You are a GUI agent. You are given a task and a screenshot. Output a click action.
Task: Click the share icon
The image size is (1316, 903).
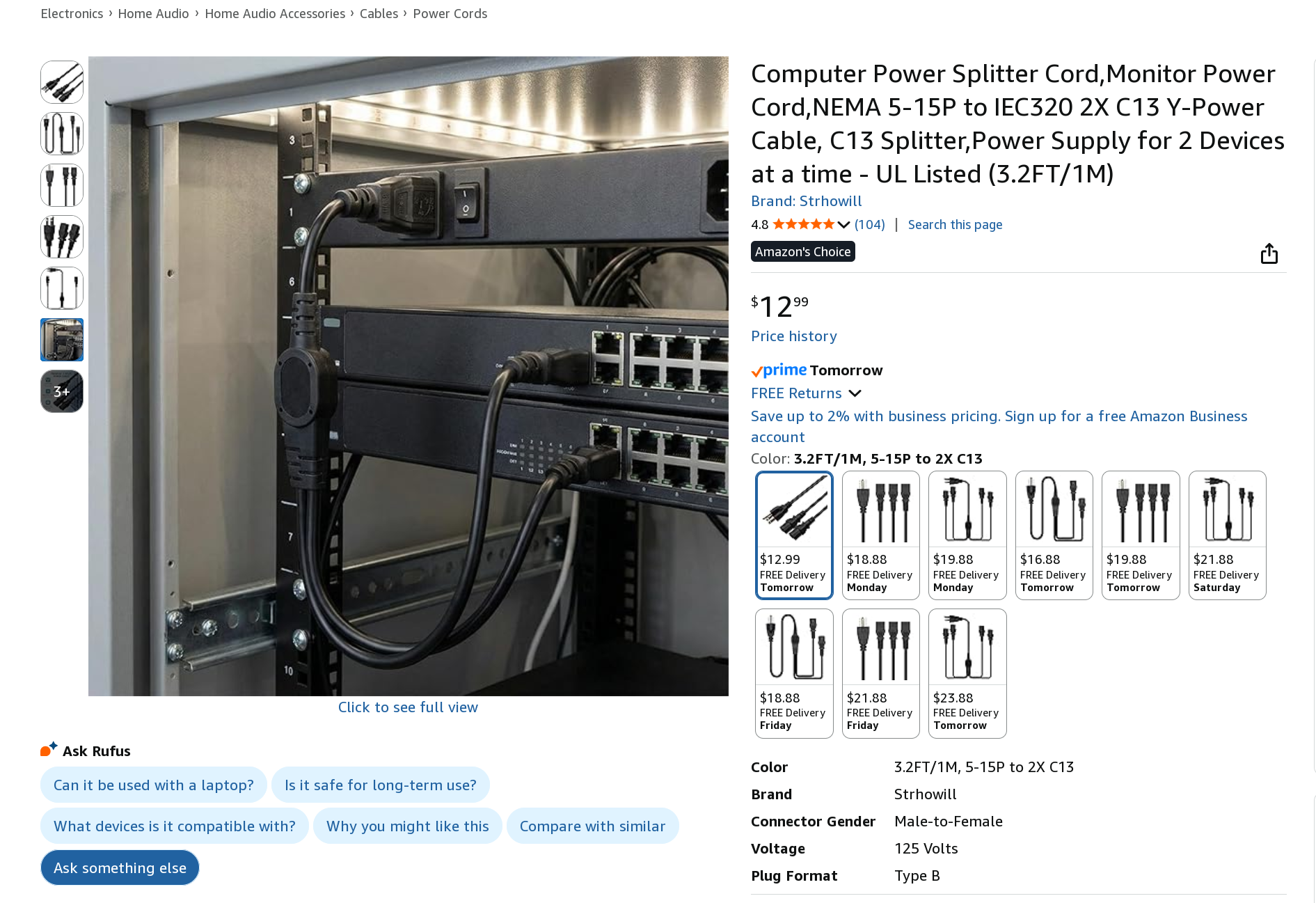click(1269, 253)
